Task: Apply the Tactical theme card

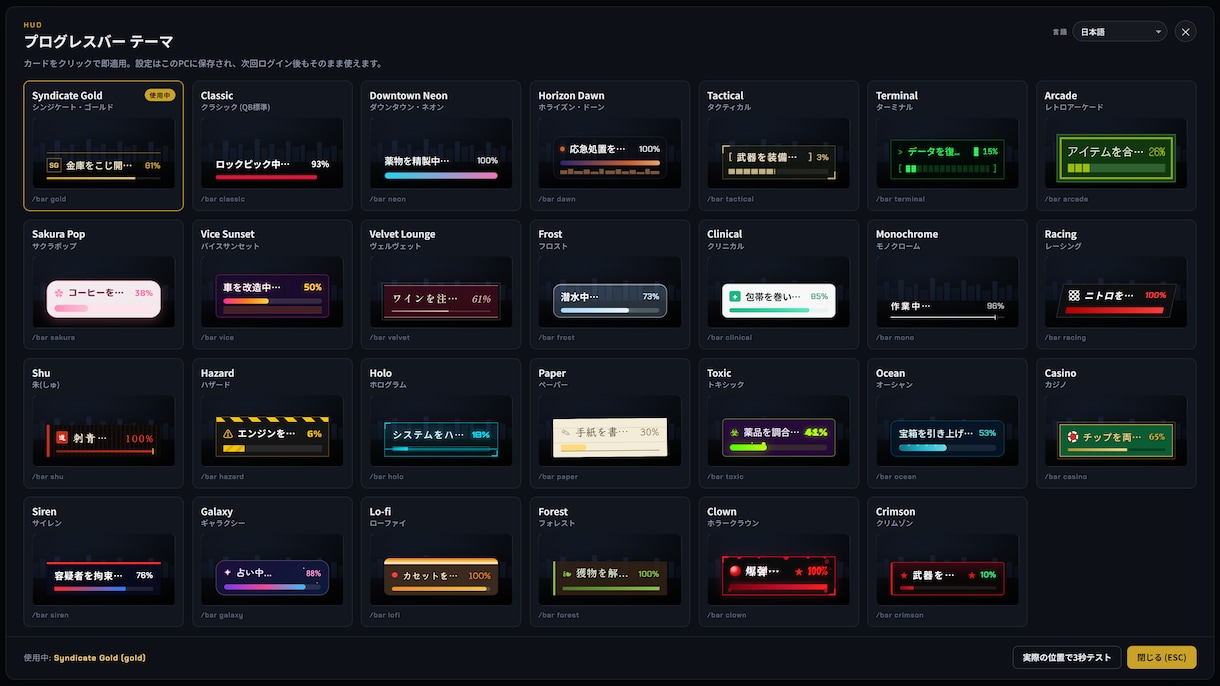Action: point(779,146)
